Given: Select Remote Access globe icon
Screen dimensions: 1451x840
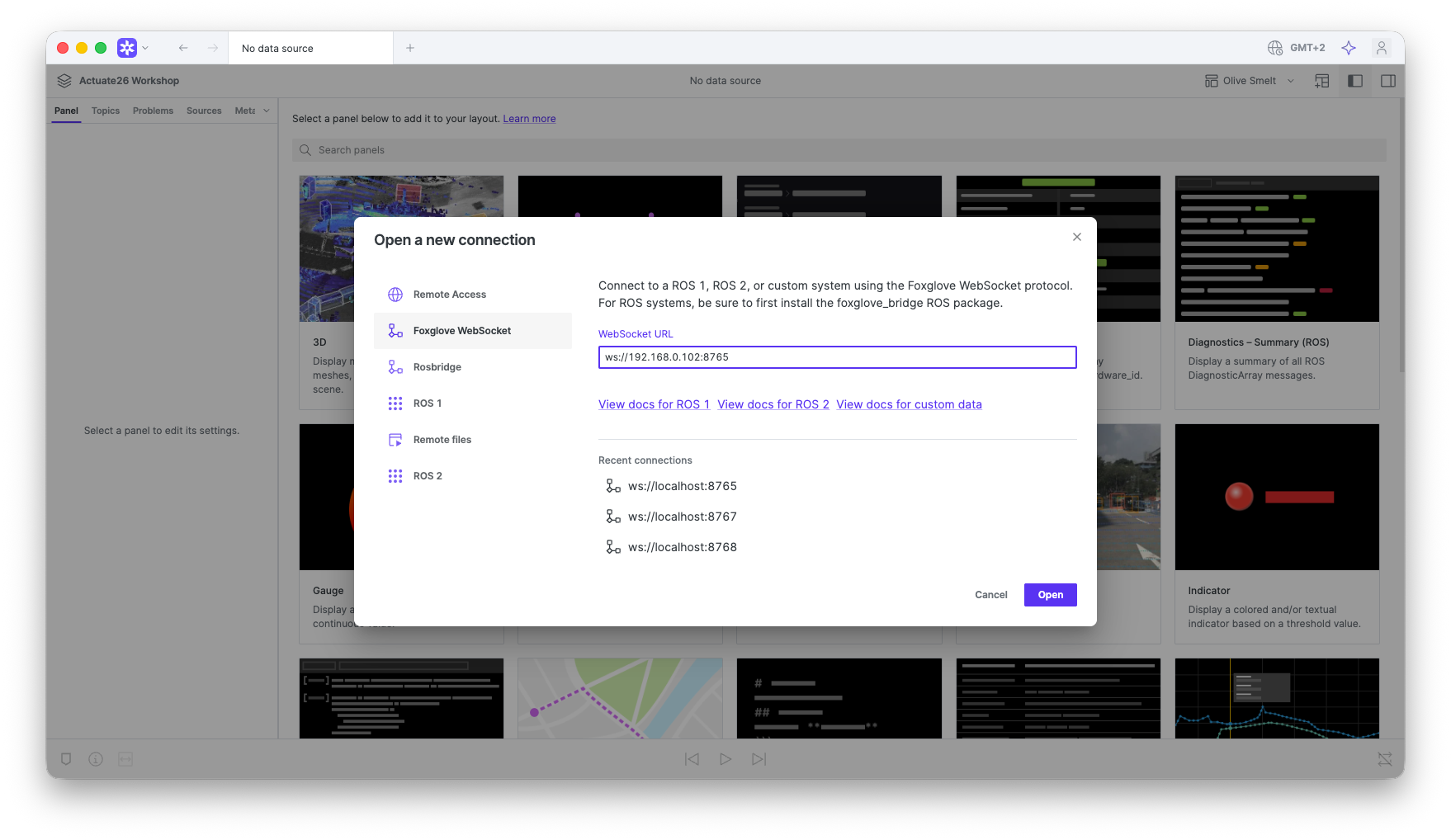Looking at the screenshot, I should (395, 295).
